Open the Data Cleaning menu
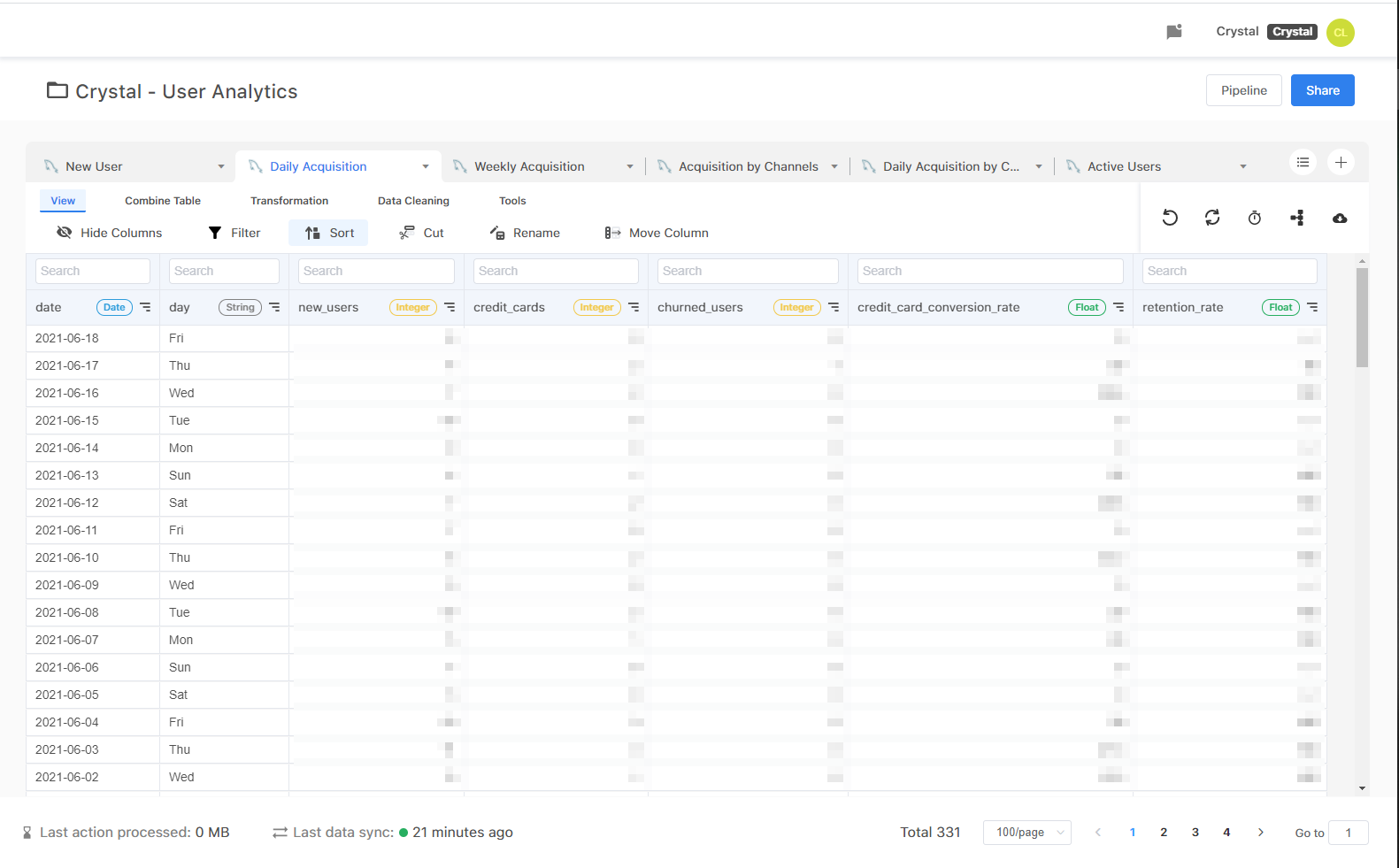Image resolution: width=1399 pixels, height=868 pixels. pos(413,201)
